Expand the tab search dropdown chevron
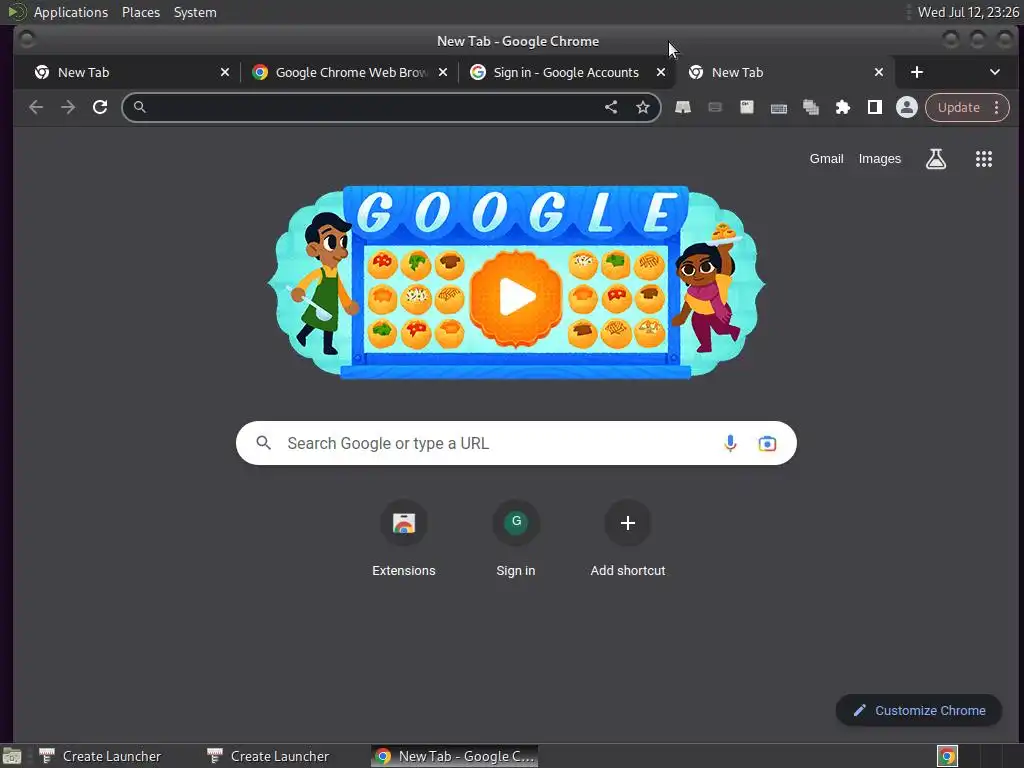 click(x=995, y=72)
